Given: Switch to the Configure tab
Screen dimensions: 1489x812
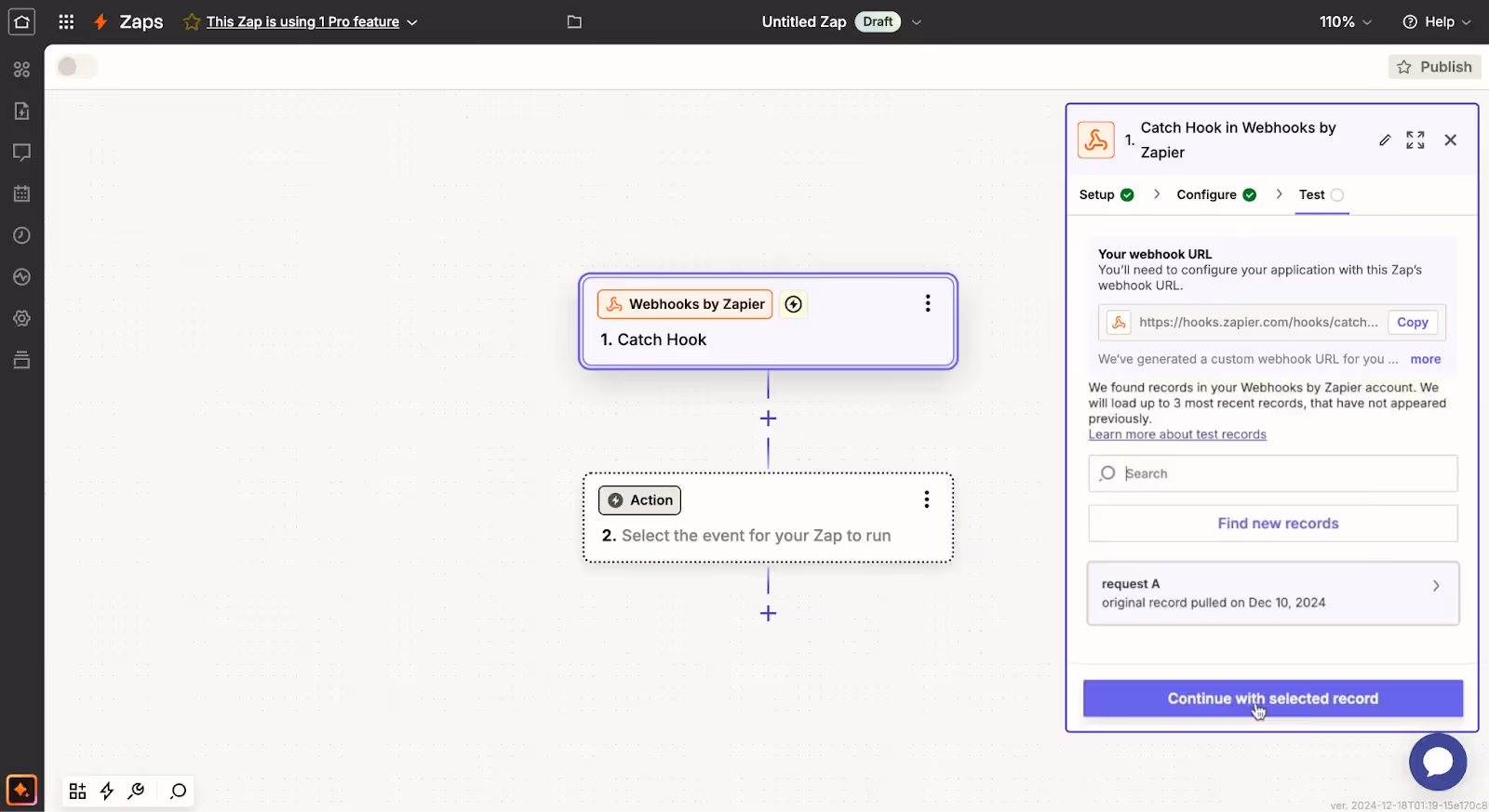Looking at the screenshot, I should click(1216, 194).
